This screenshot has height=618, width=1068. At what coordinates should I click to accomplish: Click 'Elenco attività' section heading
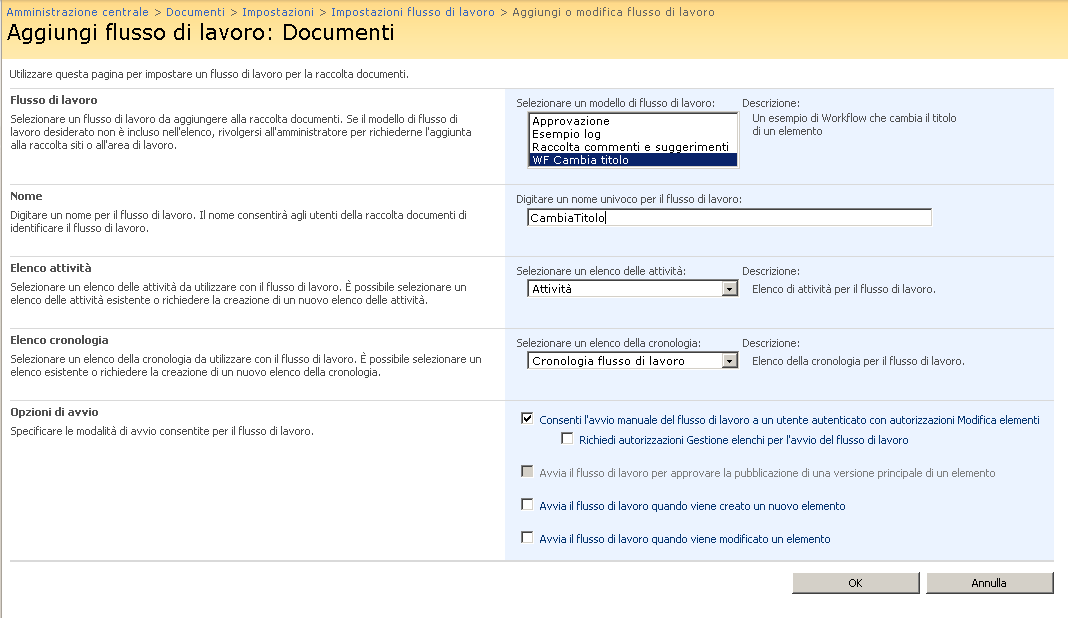50,268
